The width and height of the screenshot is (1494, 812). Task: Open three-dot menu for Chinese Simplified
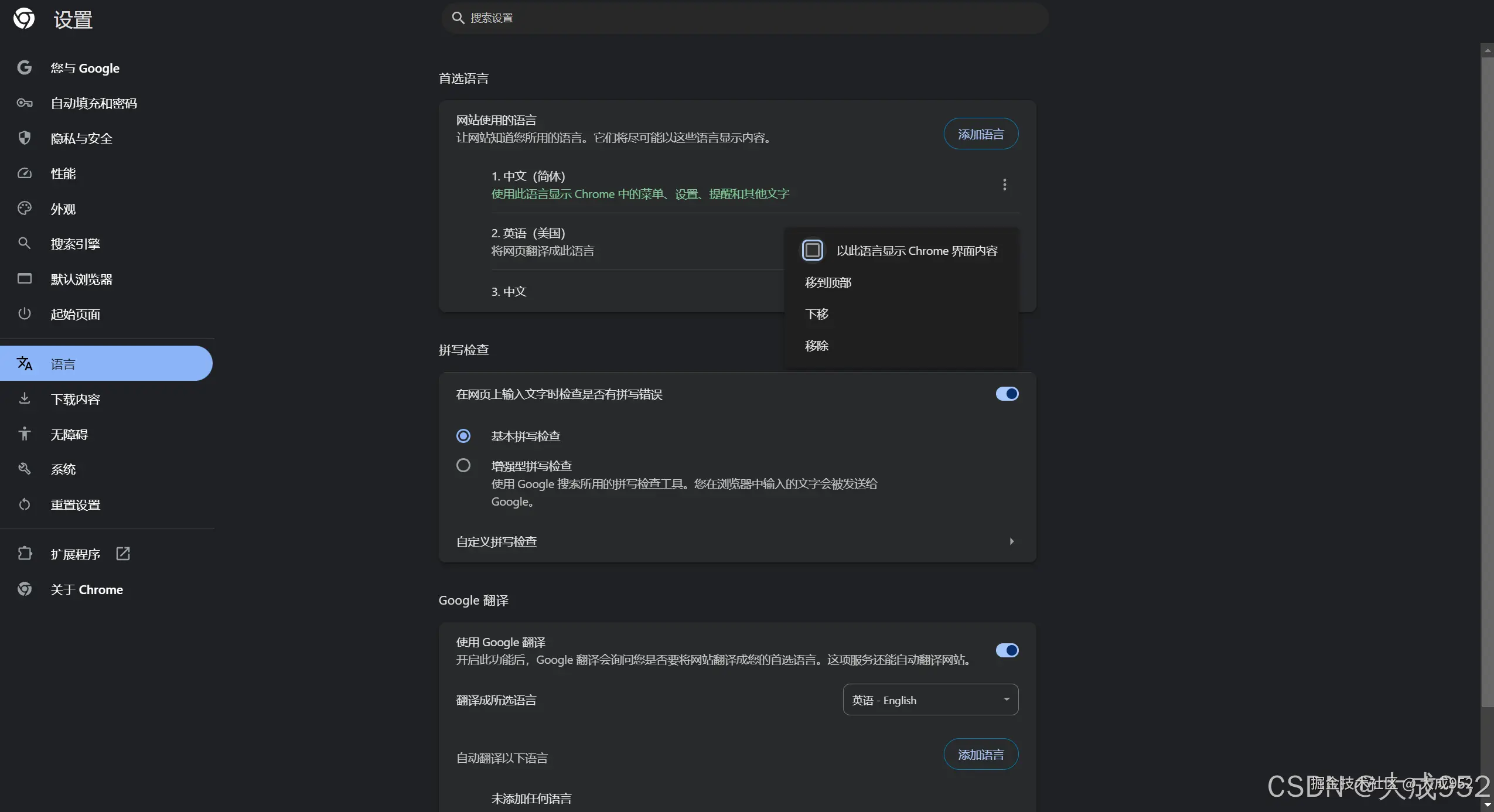(x=1004, y=185)
